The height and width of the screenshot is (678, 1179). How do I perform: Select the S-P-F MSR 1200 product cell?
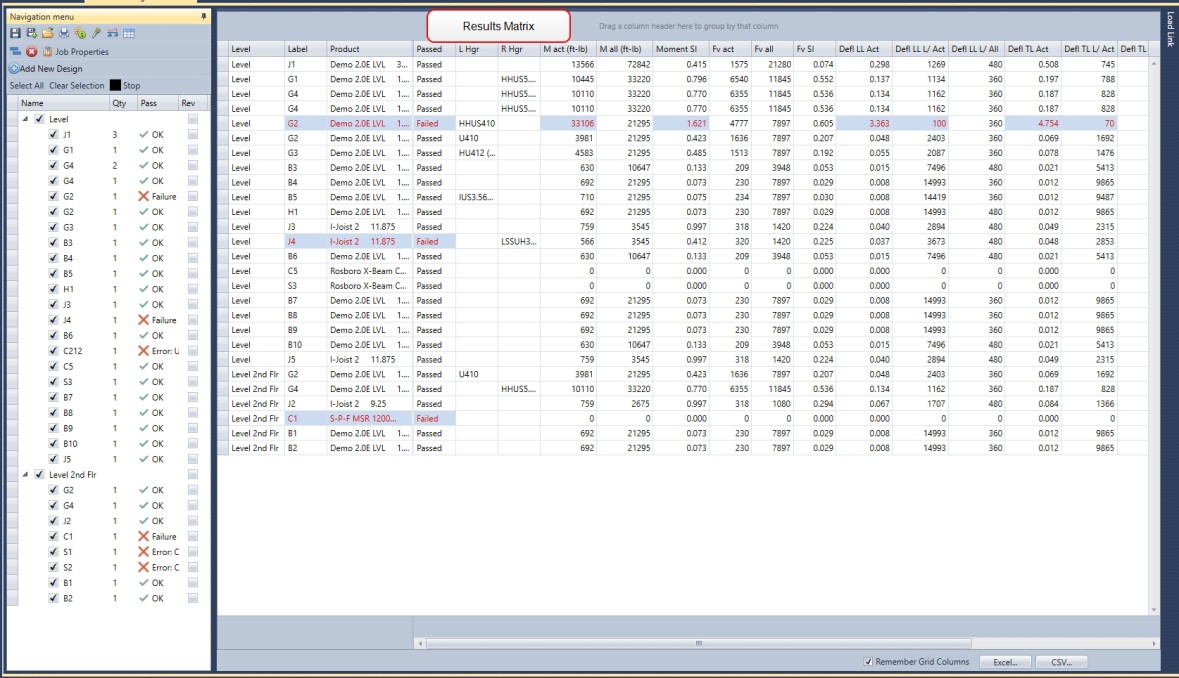point(370,419)
